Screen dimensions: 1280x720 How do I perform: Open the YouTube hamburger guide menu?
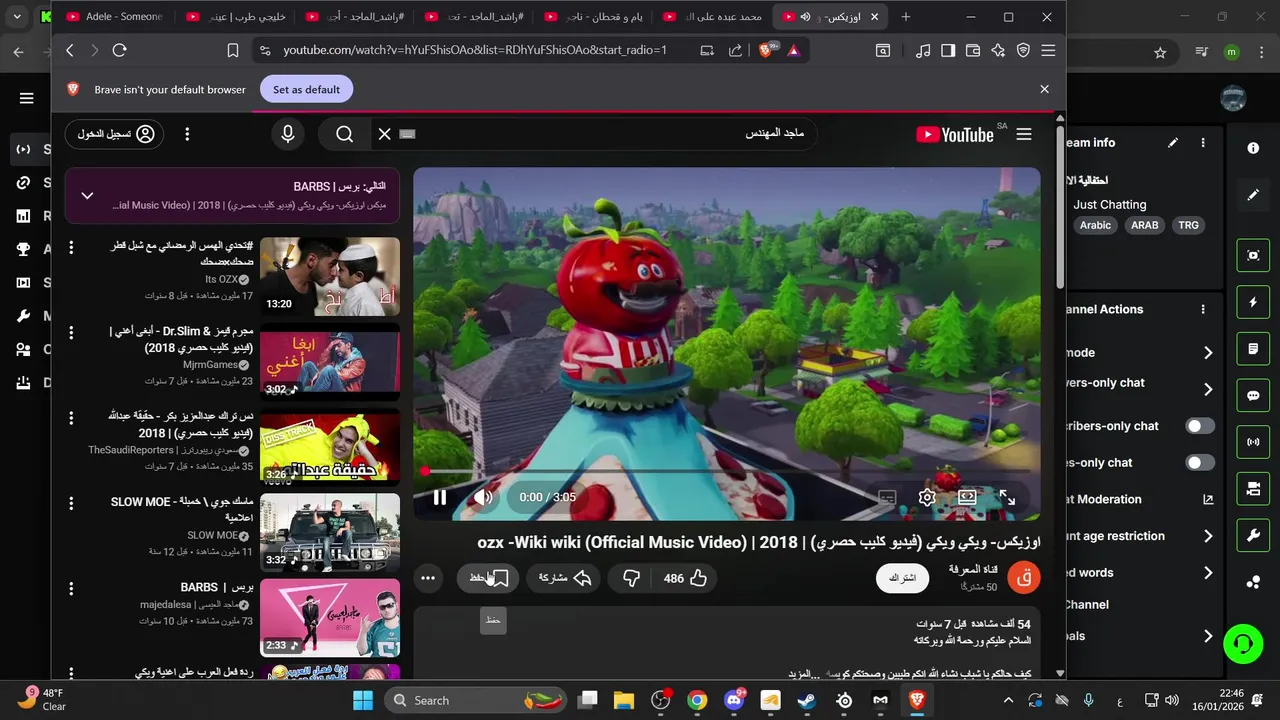coord(1023,134)
